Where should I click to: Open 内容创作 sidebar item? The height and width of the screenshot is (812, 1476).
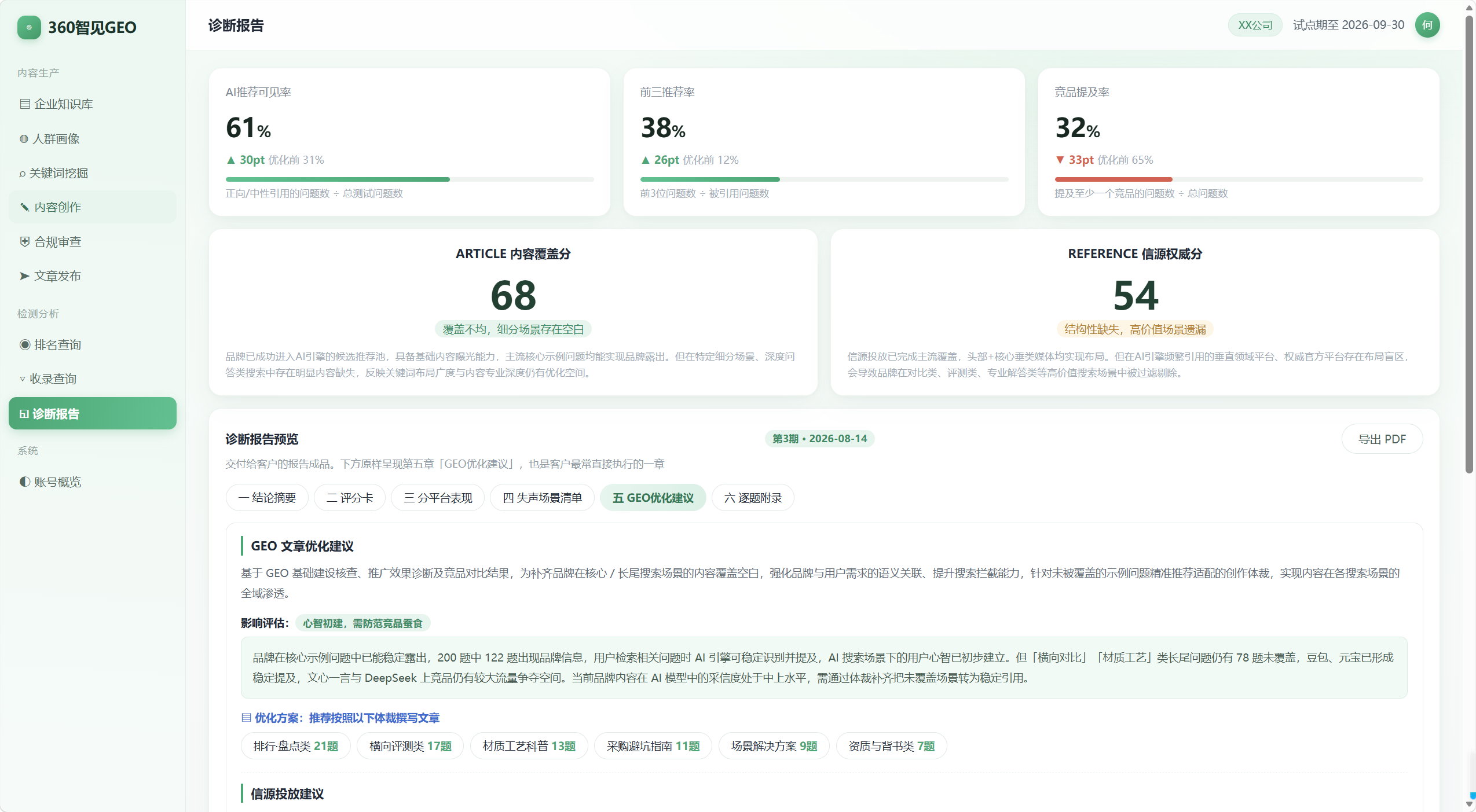click(93, 207)
